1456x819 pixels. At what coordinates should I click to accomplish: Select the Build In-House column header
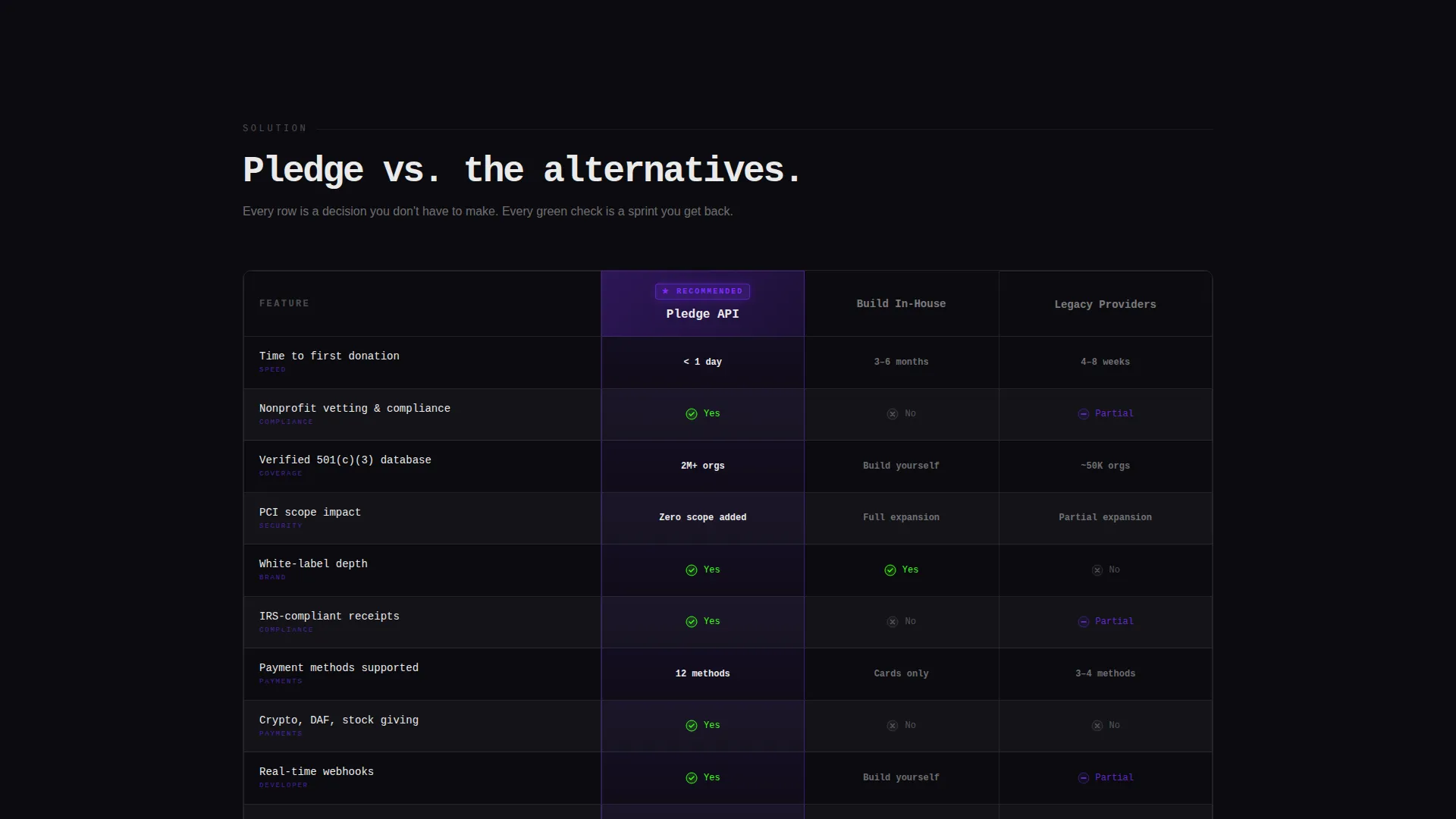(x=901, y=303)
